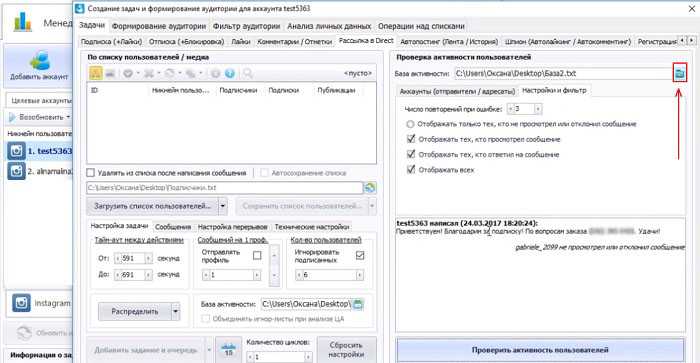The image size is (700, 363).
Task: Click the magnifier search icon in the list toolbar
Action: (x=248, y=73)
